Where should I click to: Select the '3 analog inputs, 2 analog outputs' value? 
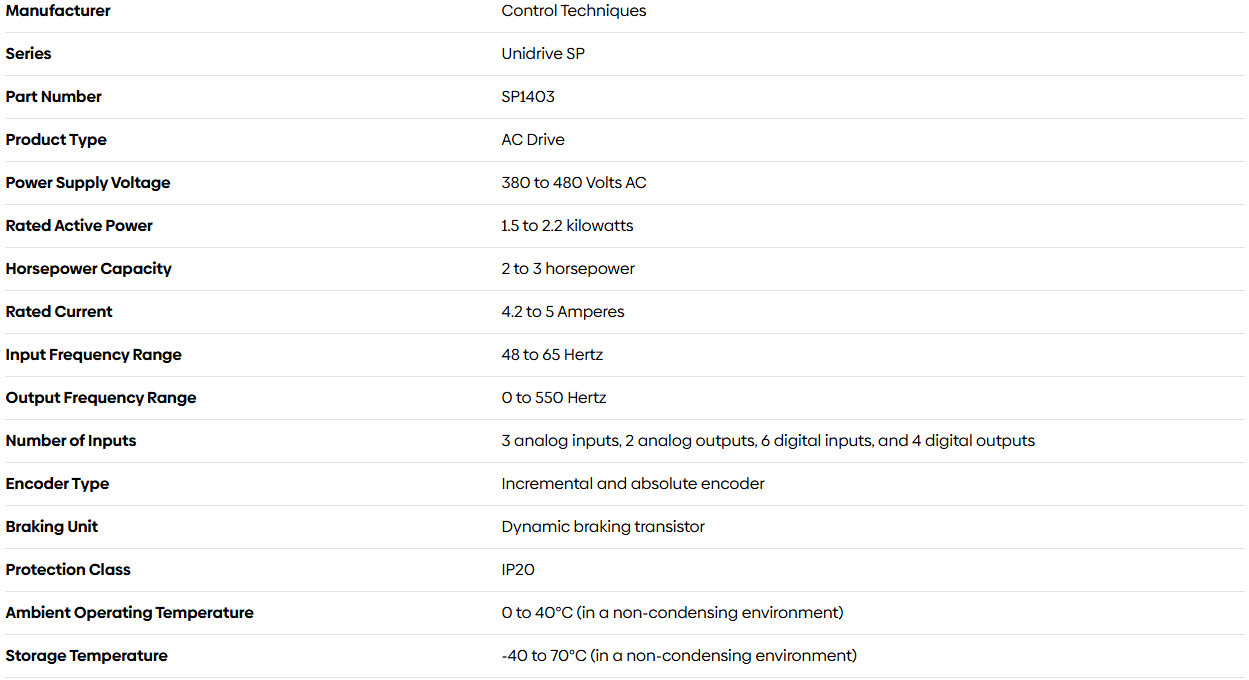[768, 441]
